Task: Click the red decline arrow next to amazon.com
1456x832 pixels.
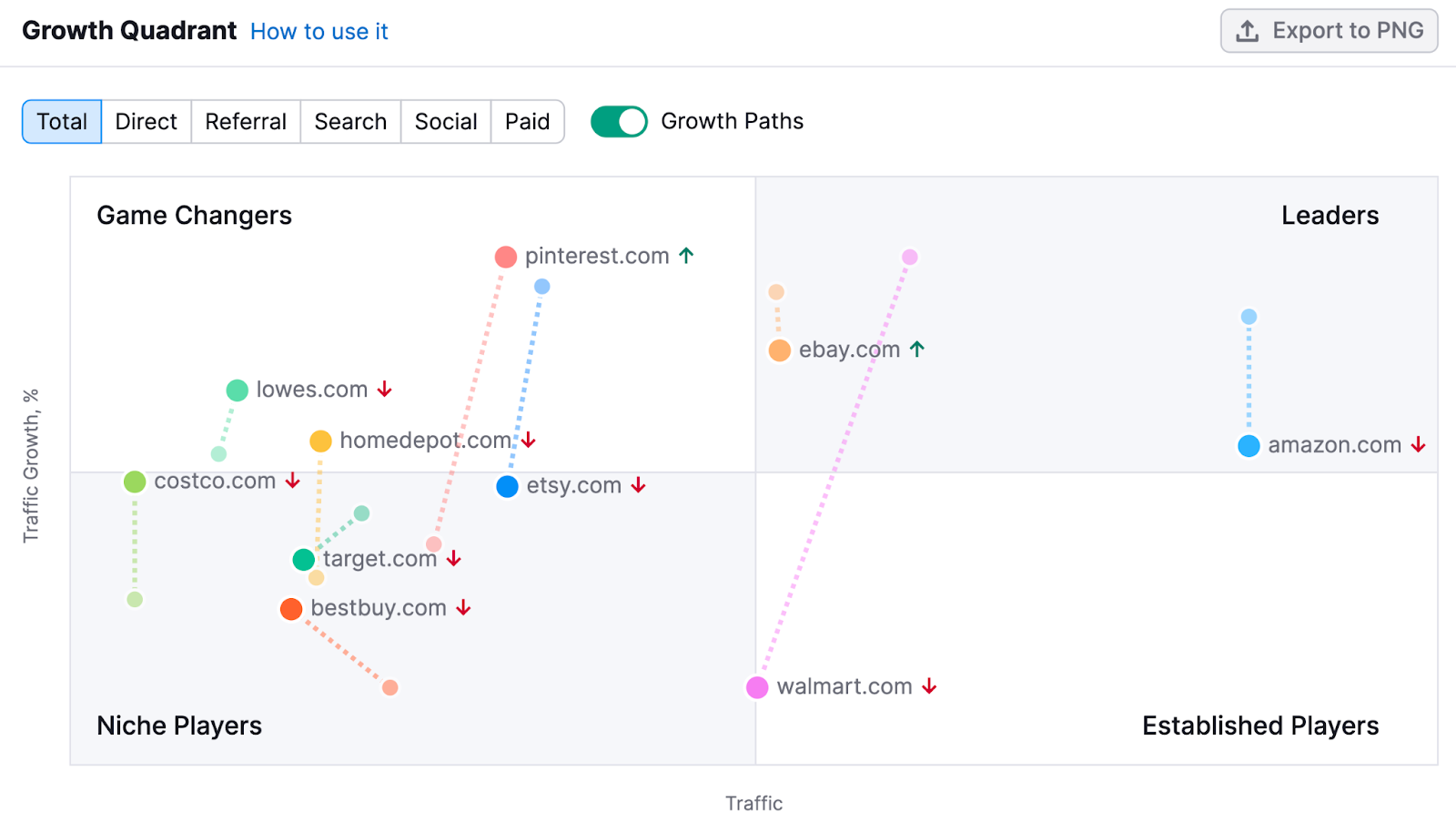Action: pos(1417,445)
